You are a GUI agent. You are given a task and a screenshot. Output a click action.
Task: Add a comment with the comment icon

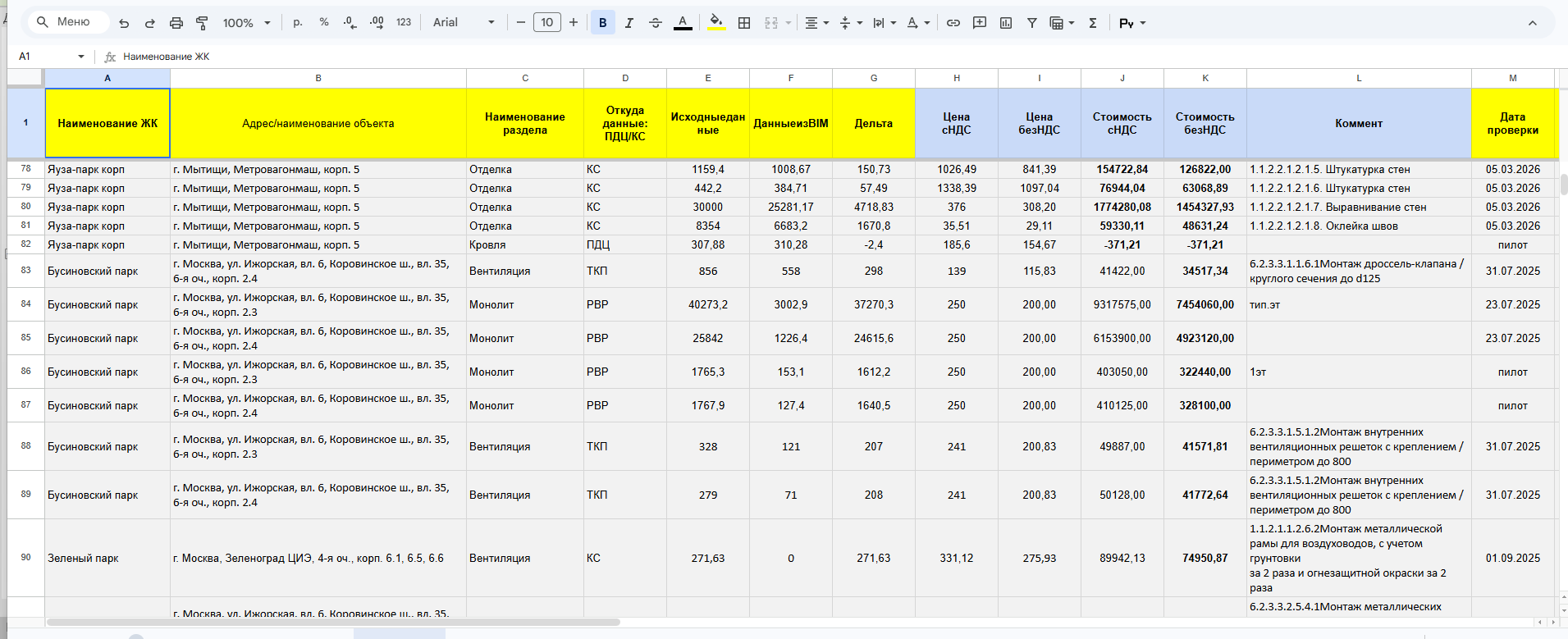(979, 23)
